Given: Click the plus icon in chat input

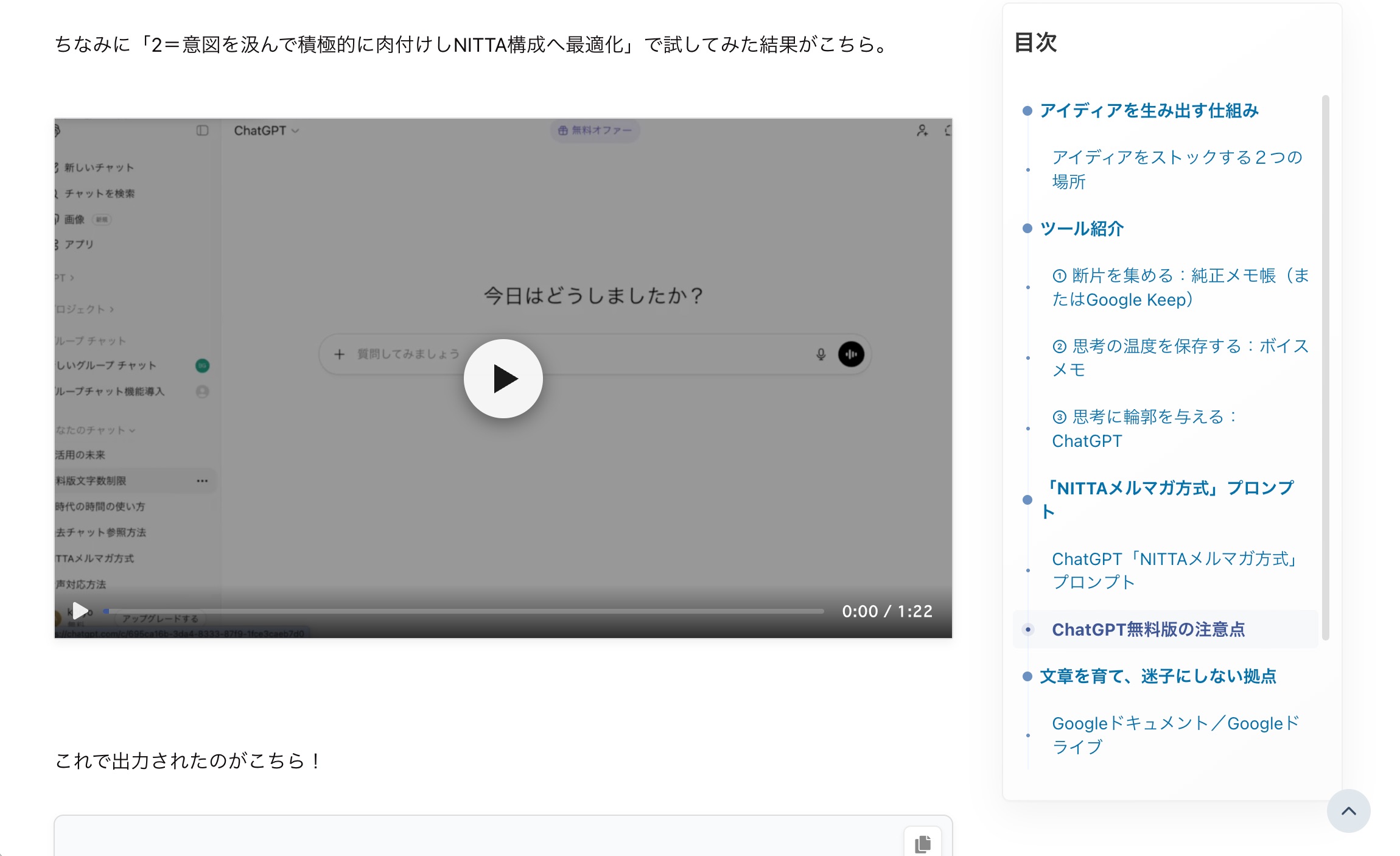Looking at the screenshot, I should (340, 354).
